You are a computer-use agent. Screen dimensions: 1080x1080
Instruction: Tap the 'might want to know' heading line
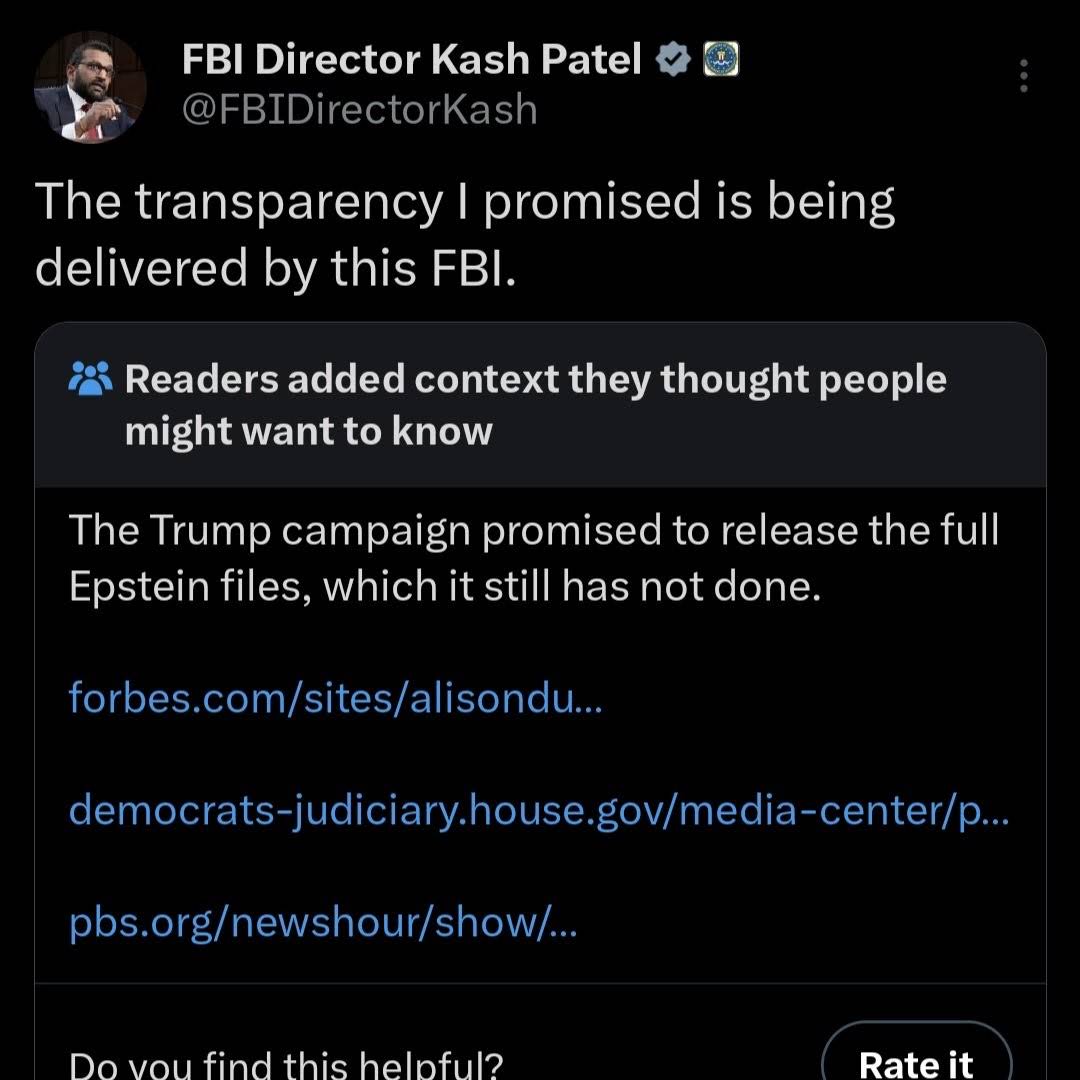pos(309,431)
